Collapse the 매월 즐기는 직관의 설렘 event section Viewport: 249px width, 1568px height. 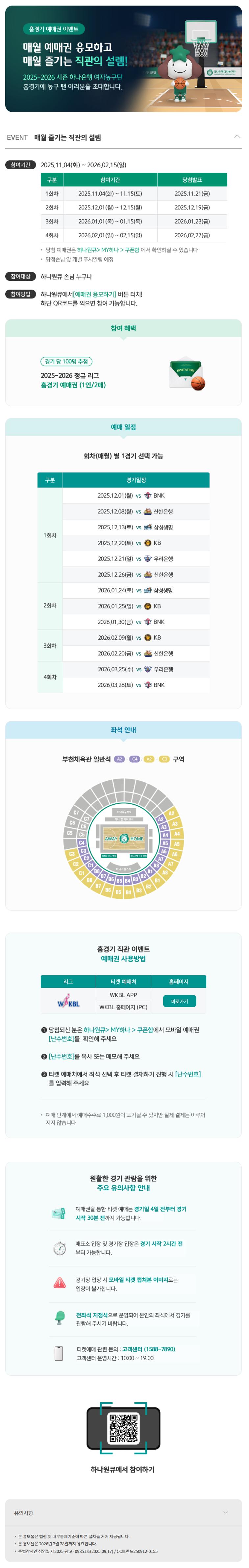point(237,137)
